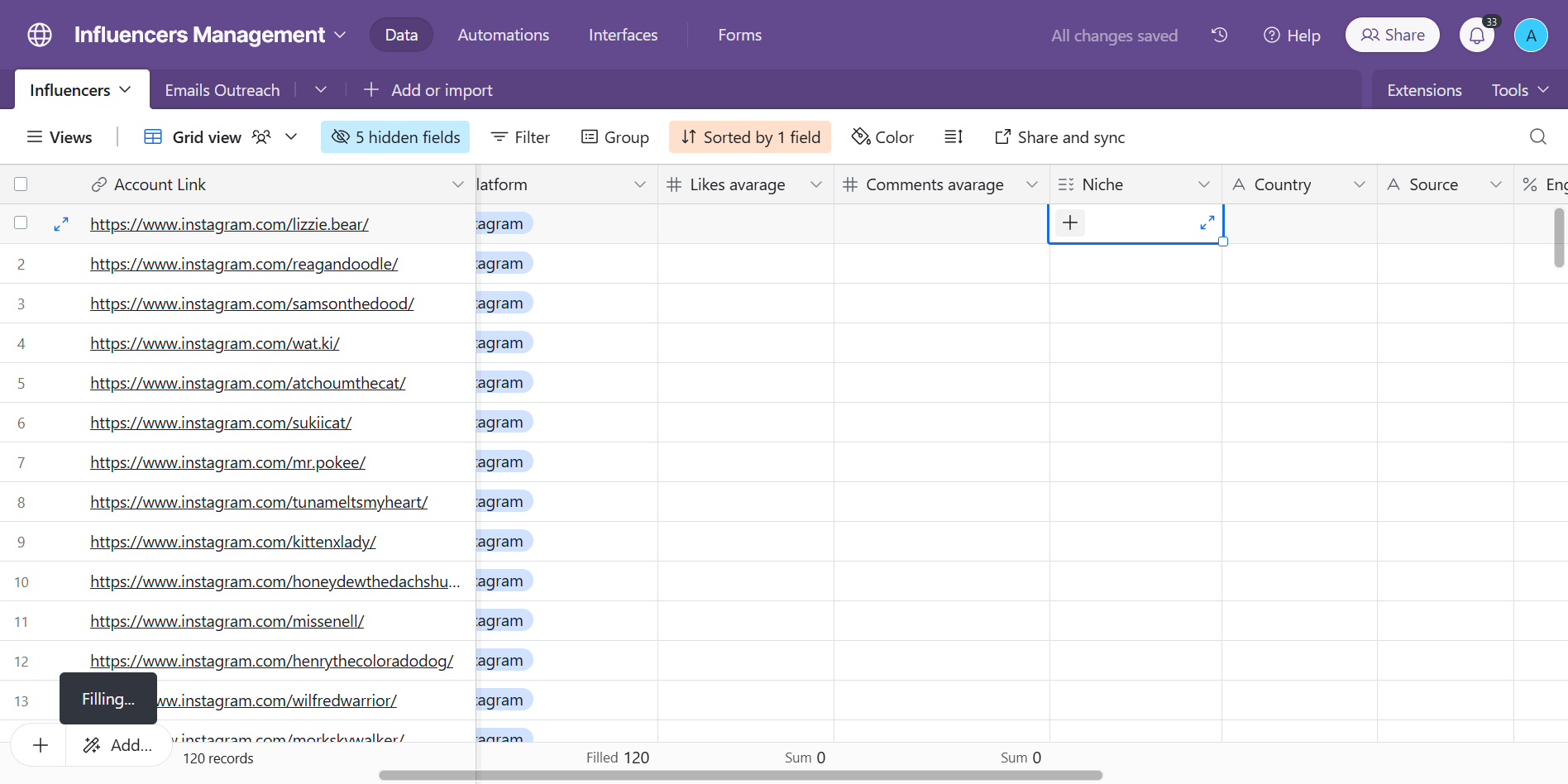Switch to Emails Outreach table
Screen dimensions: 1568x784
tap(222, 89)
